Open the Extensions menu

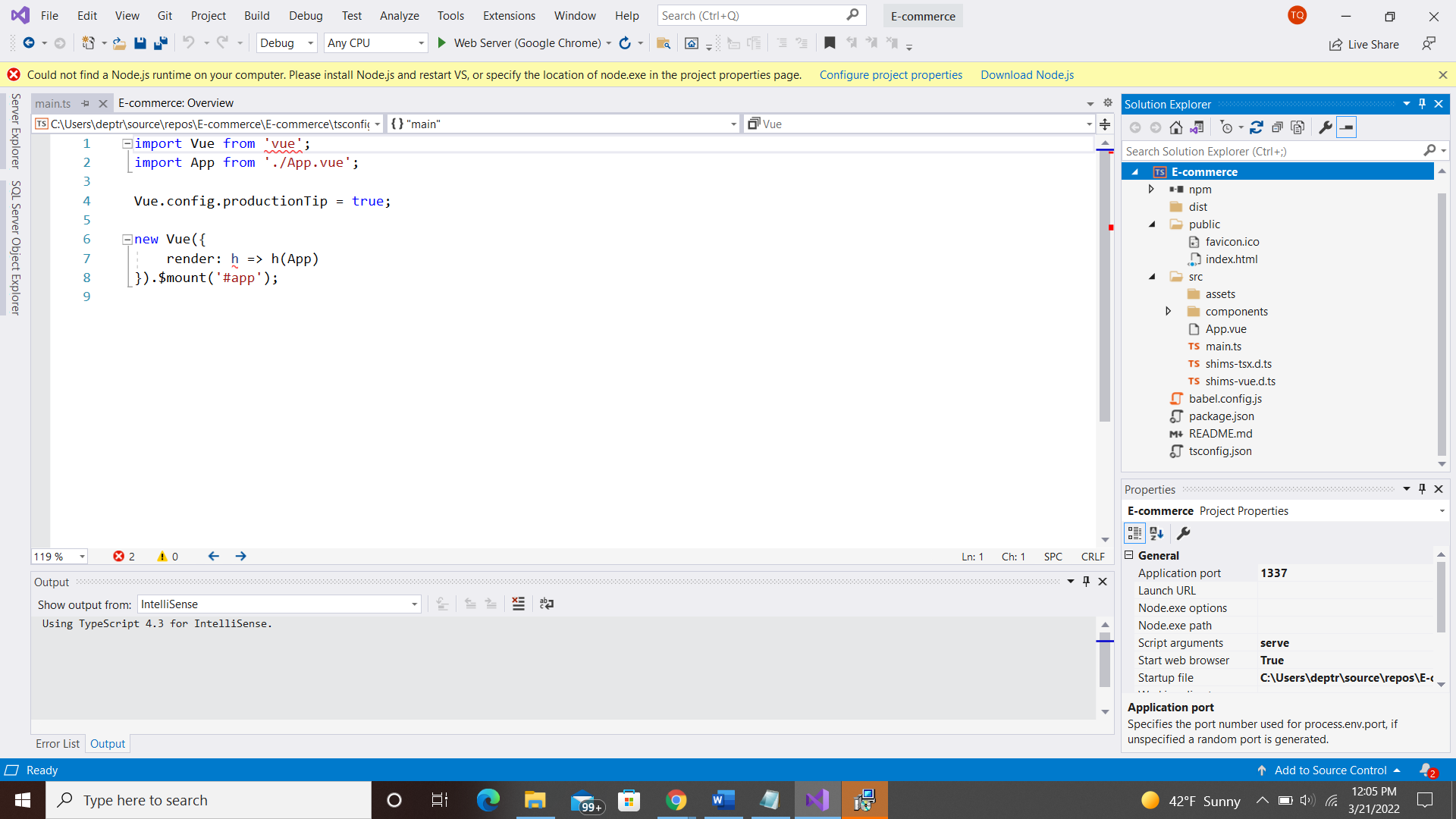click(x=509, y=16)
